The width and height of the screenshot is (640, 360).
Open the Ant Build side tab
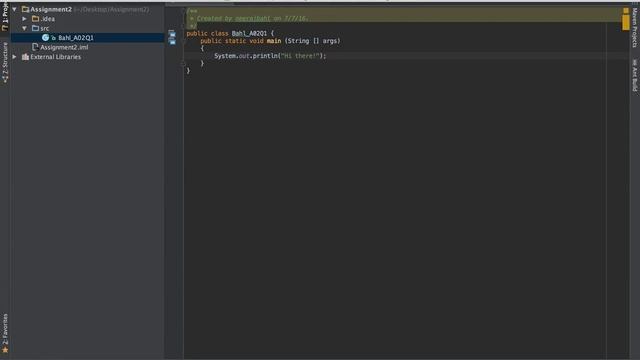pyautogui.click(x=635, y=76)
